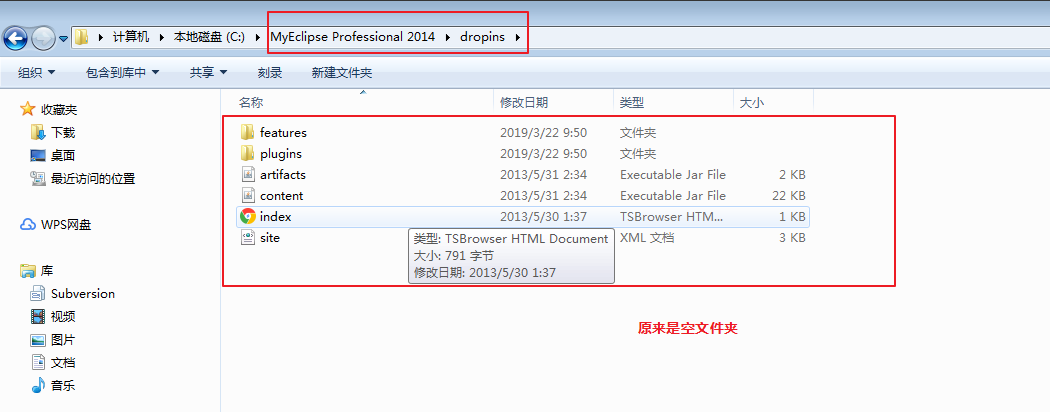Click the plugins folder icon

(248, 153)
